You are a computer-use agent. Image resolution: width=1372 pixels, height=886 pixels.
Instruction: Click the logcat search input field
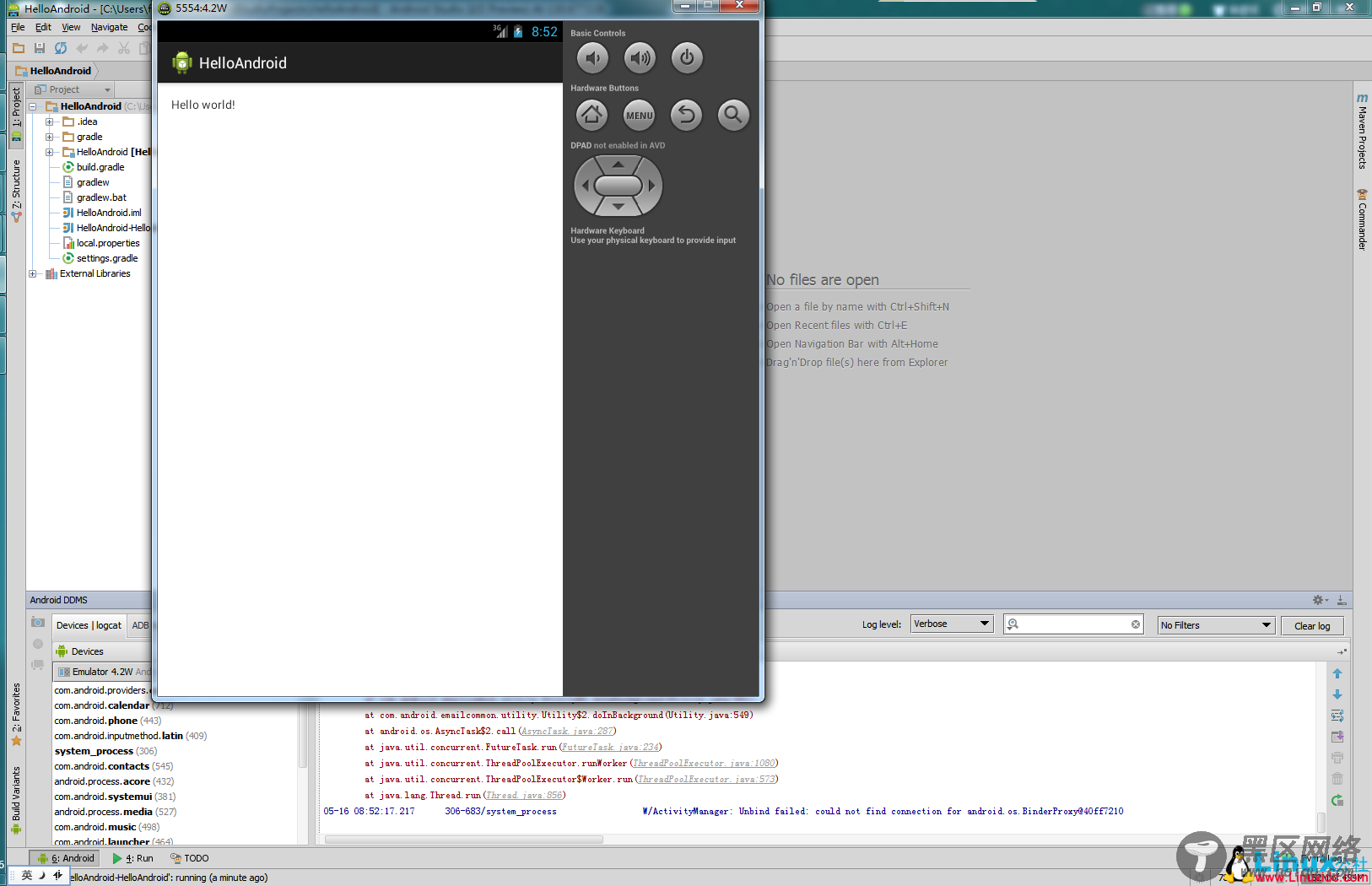[1073, 624]
